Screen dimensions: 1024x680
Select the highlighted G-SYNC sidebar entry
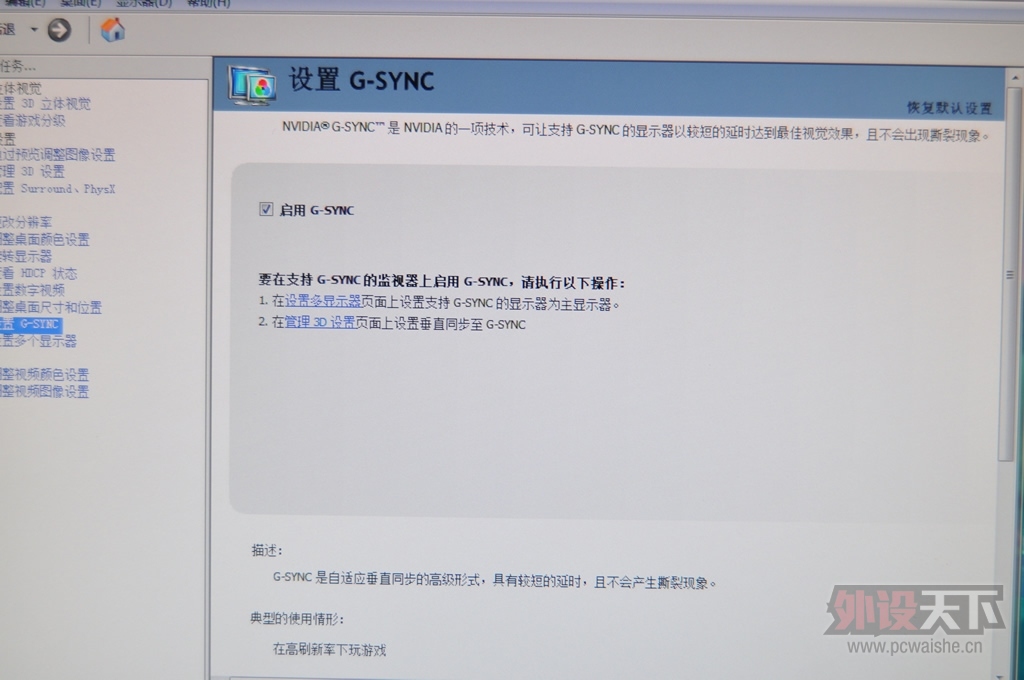coord(31,324)
